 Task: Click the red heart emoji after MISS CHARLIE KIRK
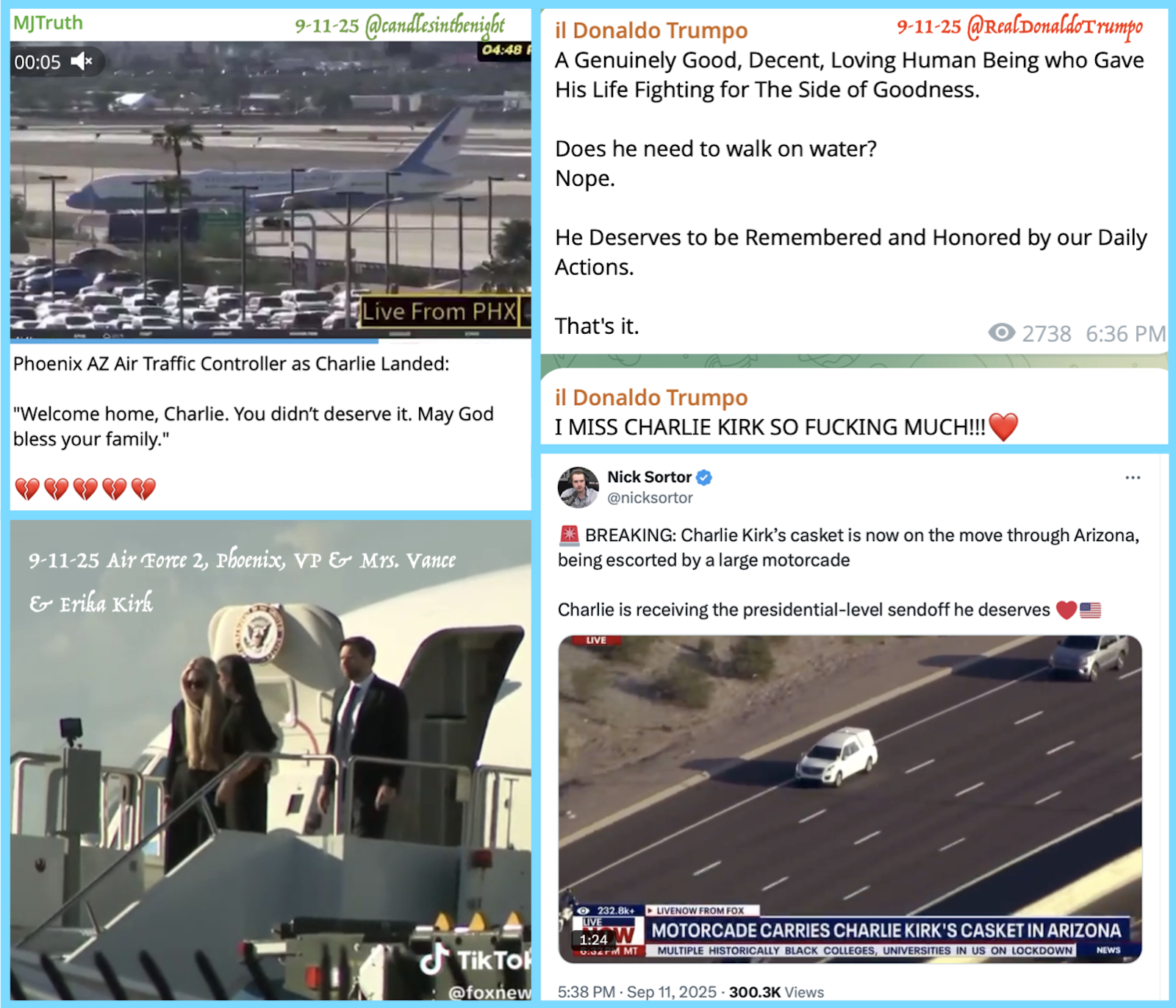(x=1003, y=426)
